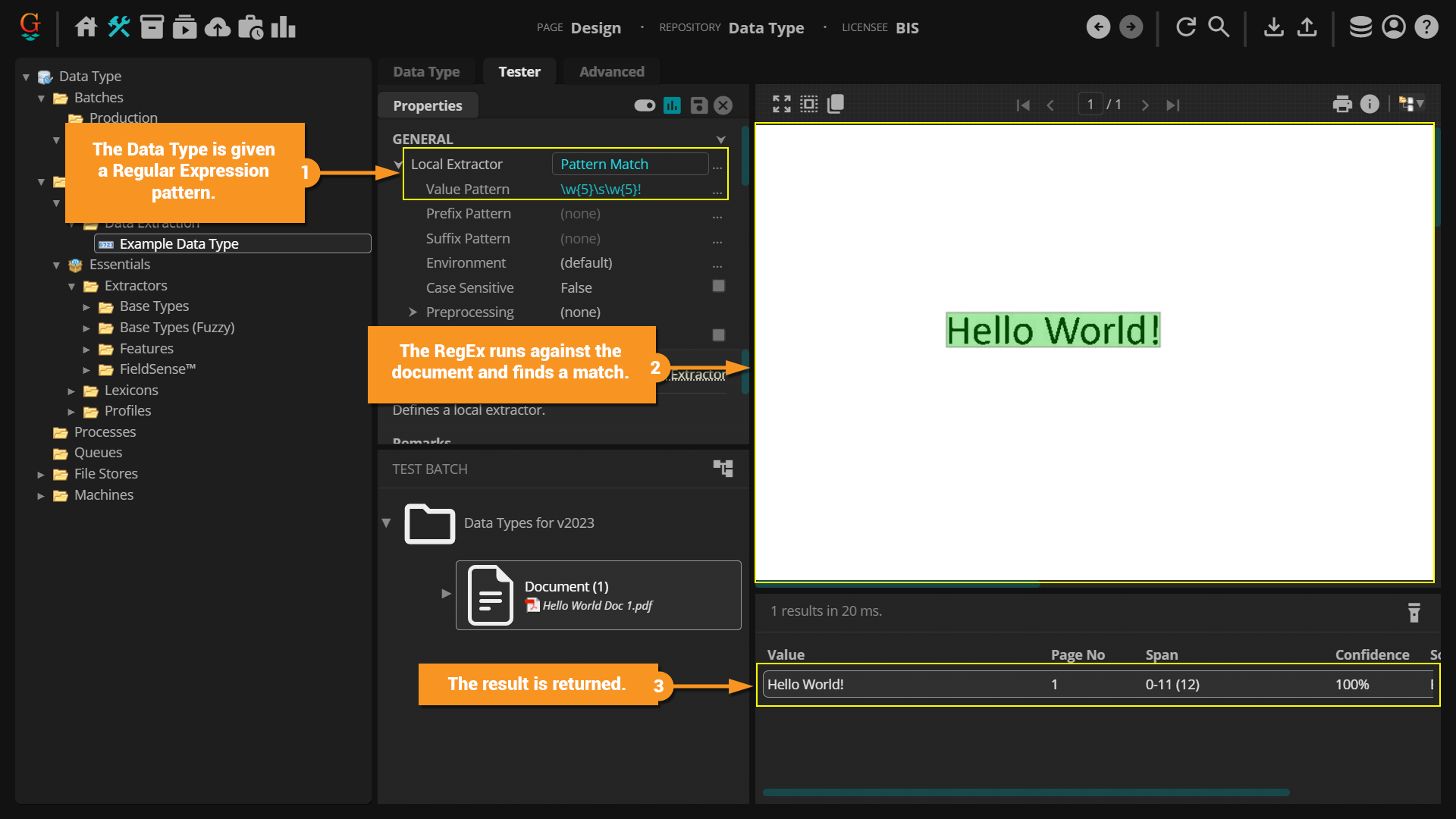The height and width of the screenshot is (819, 1456).
Task: Toggle the switch in Properties header
Action: pyautogui.click(x=645, y=105)
